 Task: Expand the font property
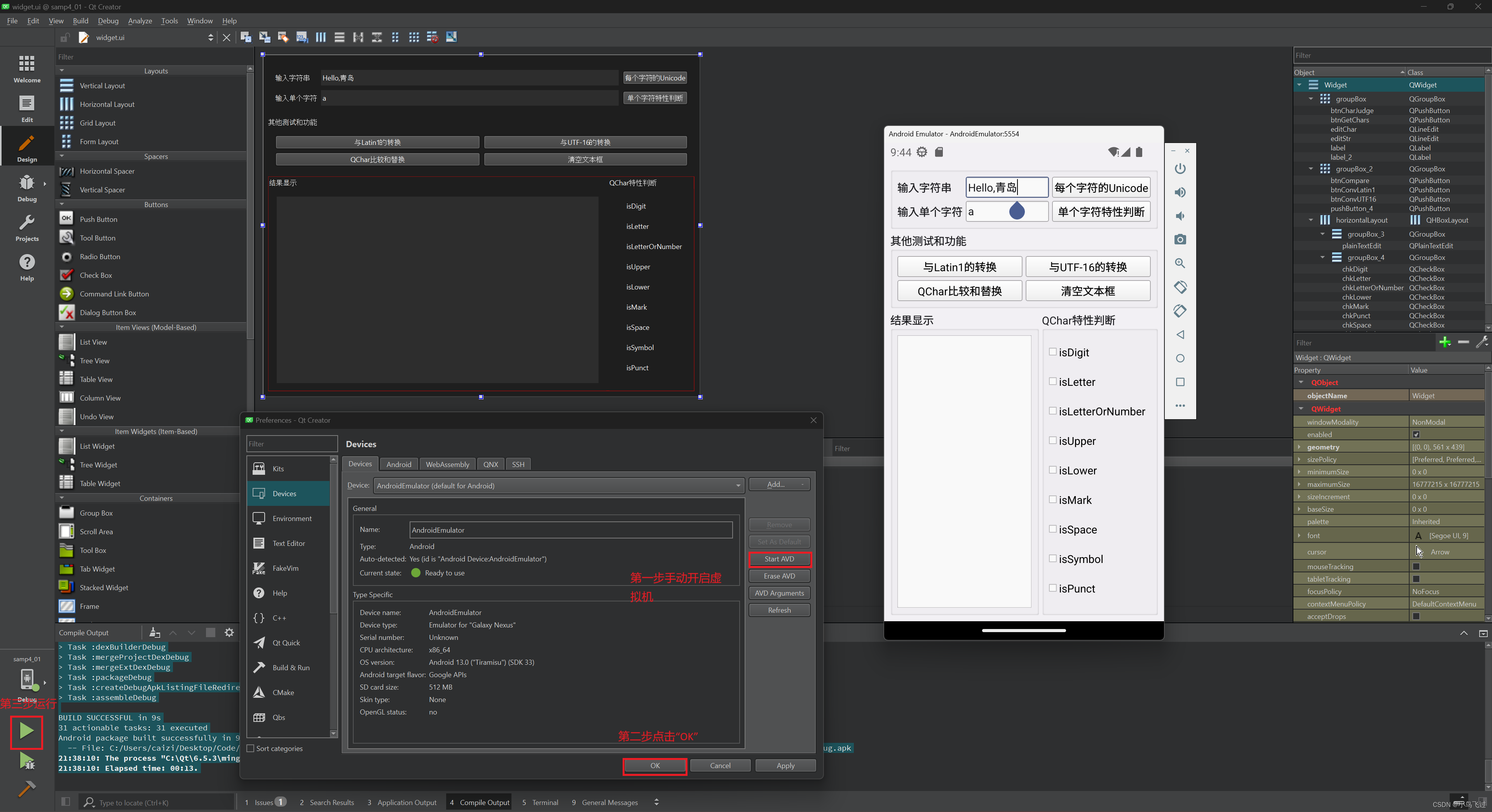tap(1299, 536)
